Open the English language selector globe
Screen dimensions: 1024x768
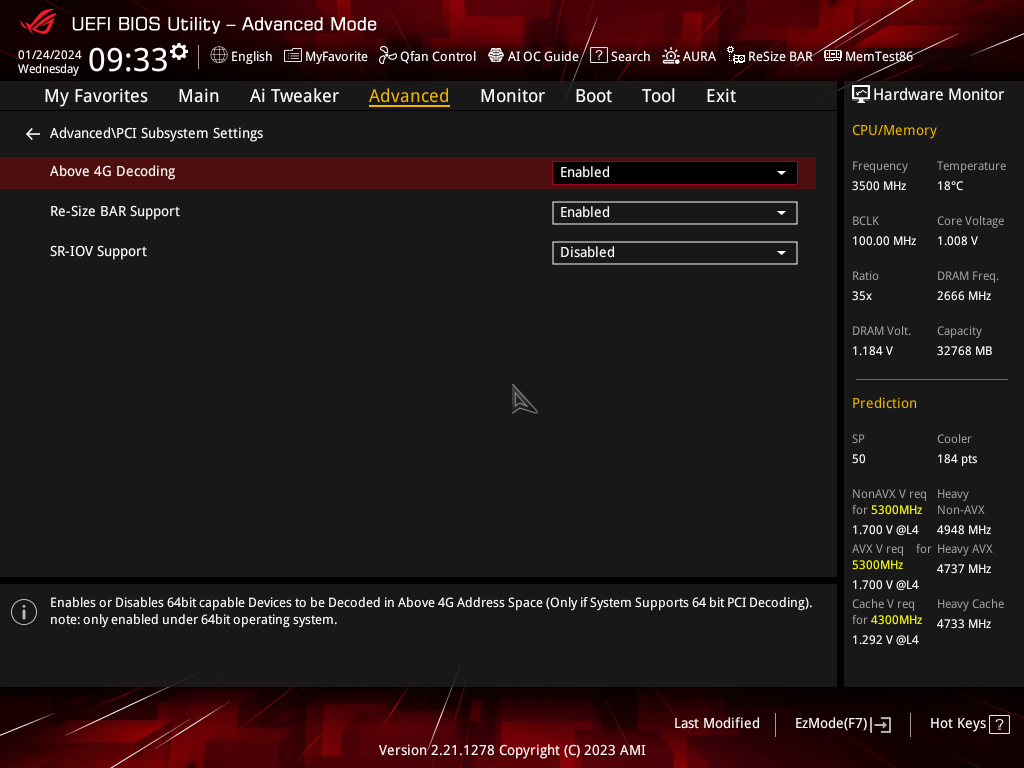pos(219,56)
